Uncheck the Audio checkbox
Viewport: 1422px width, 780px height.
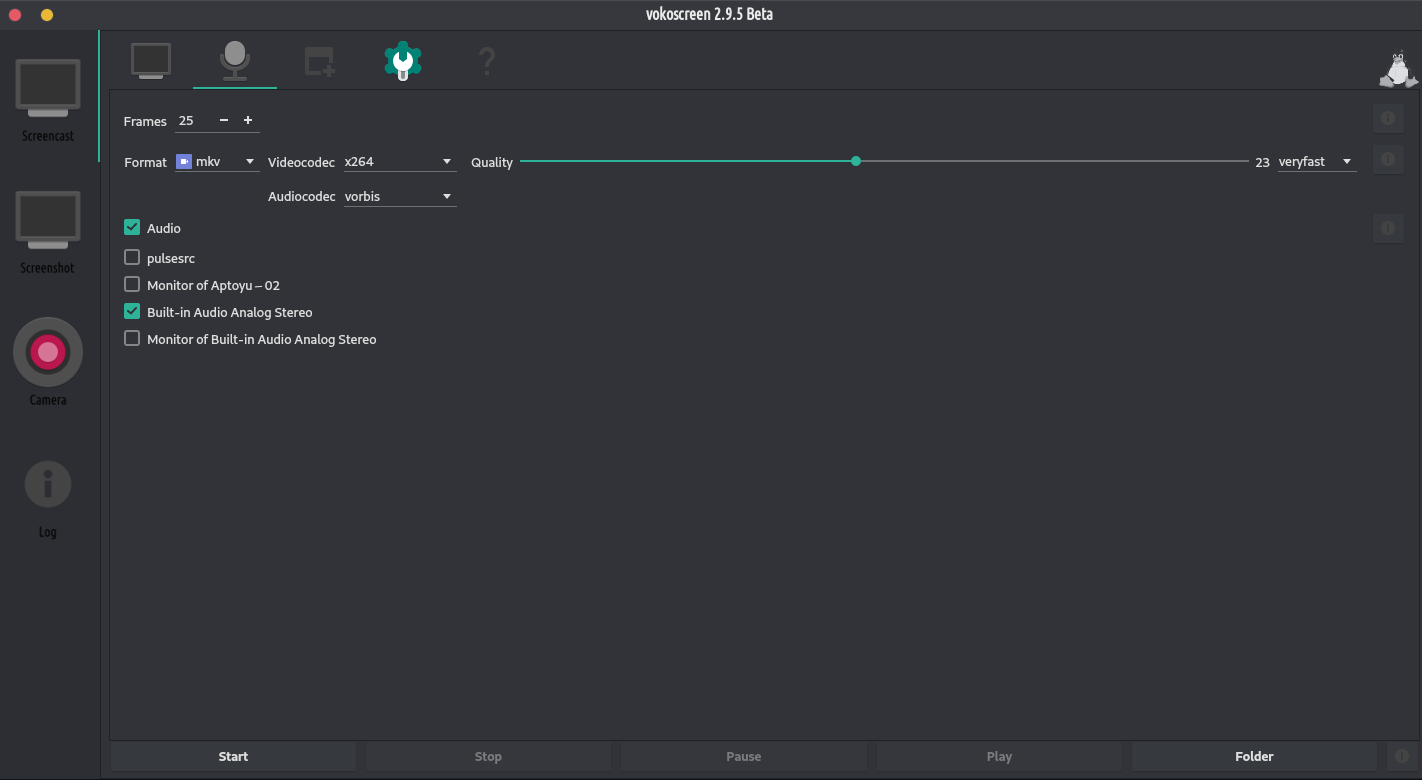pyautogui.click(x=132, y=228)
